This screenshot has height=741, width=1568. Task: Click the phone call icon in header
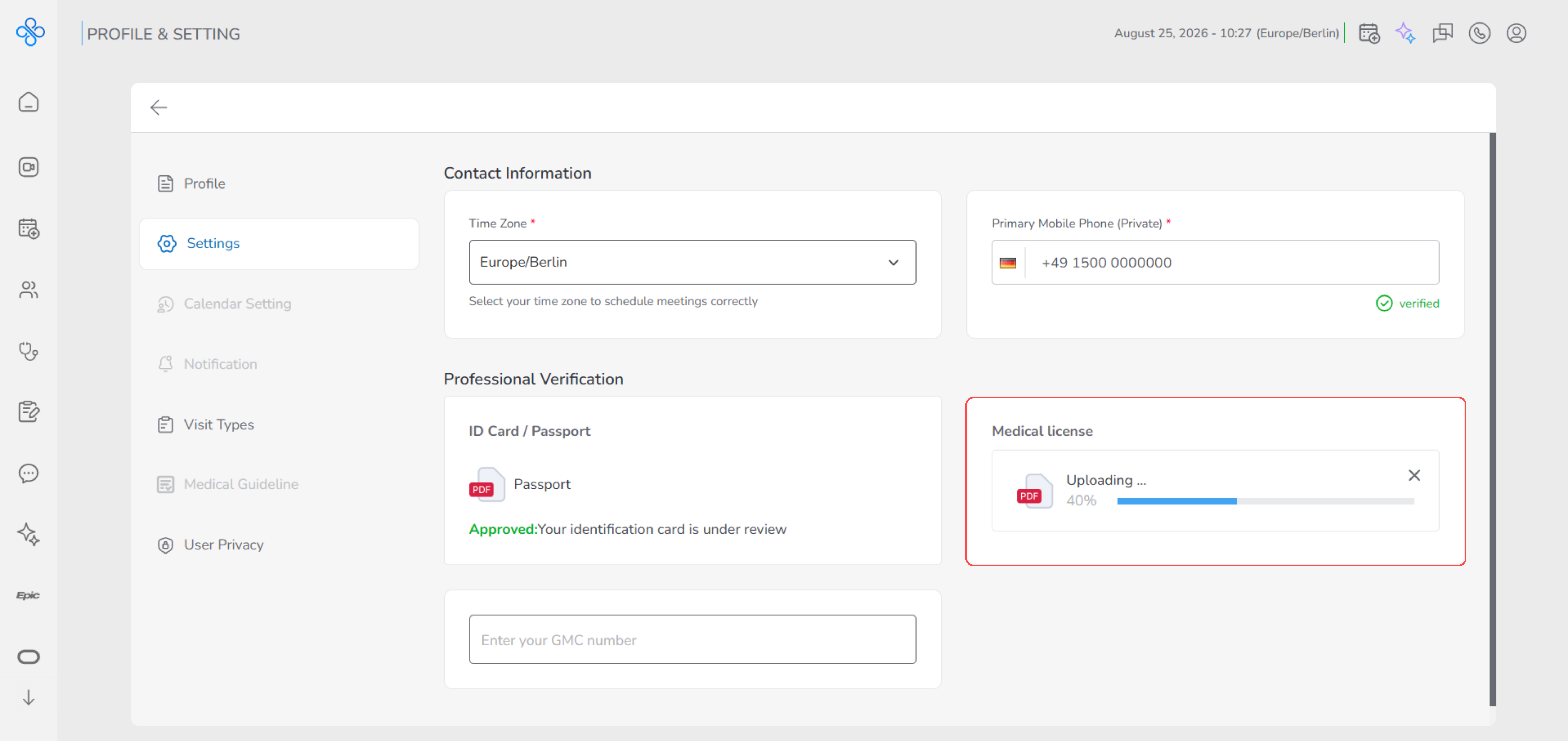tap(1479, 33)
